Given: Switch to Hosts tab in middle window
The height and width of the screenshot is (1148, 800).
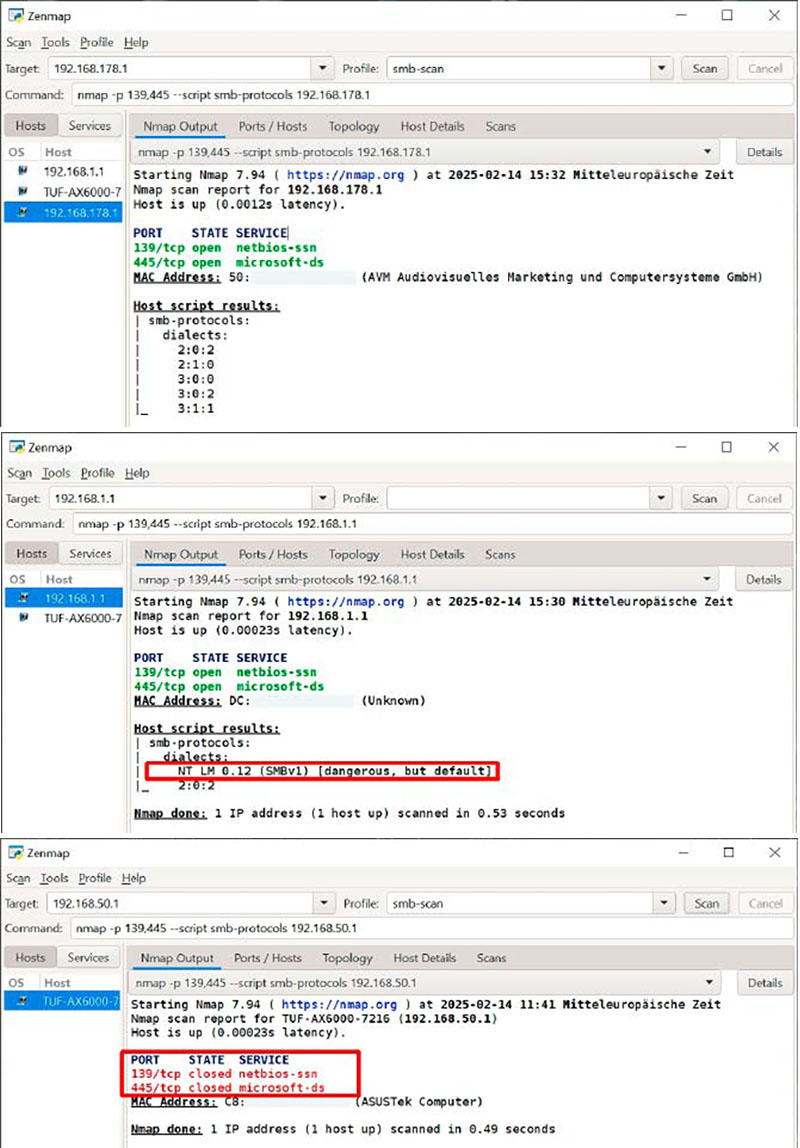Looking at the screenshot, I should (31, 554).
